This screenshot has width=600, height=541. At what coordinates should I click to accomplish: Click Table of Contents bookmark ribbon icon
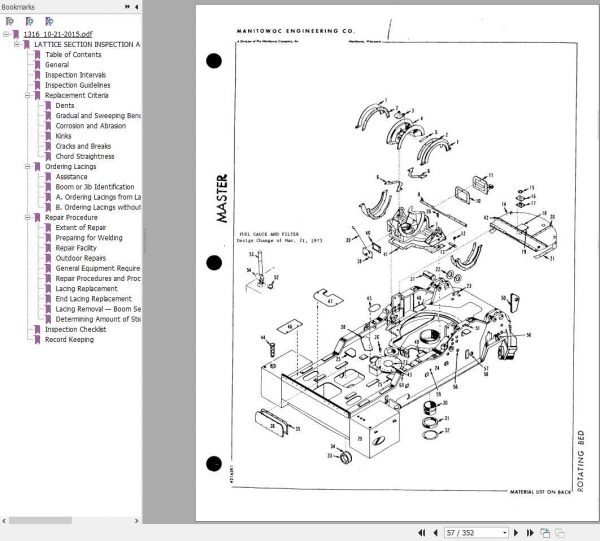click(37, 55)
